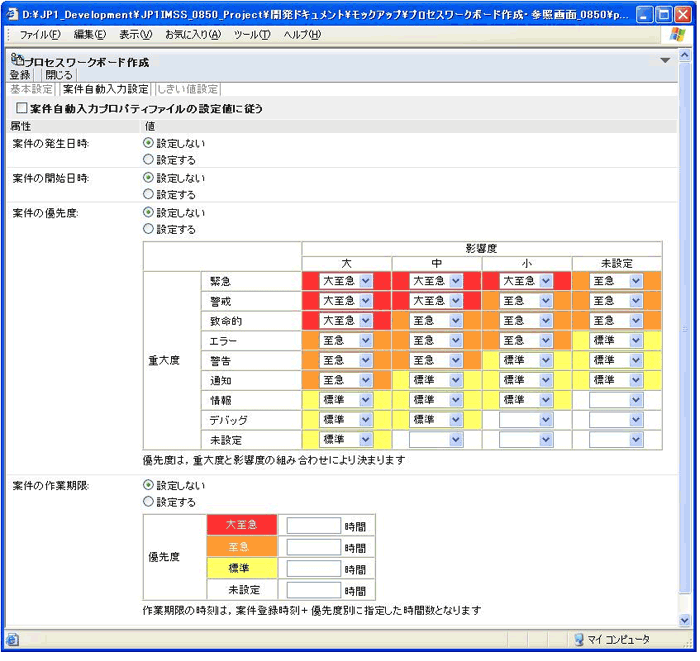
Task: Click the yellow 標準 priority cell in deadline table
Action: (243, 569)
